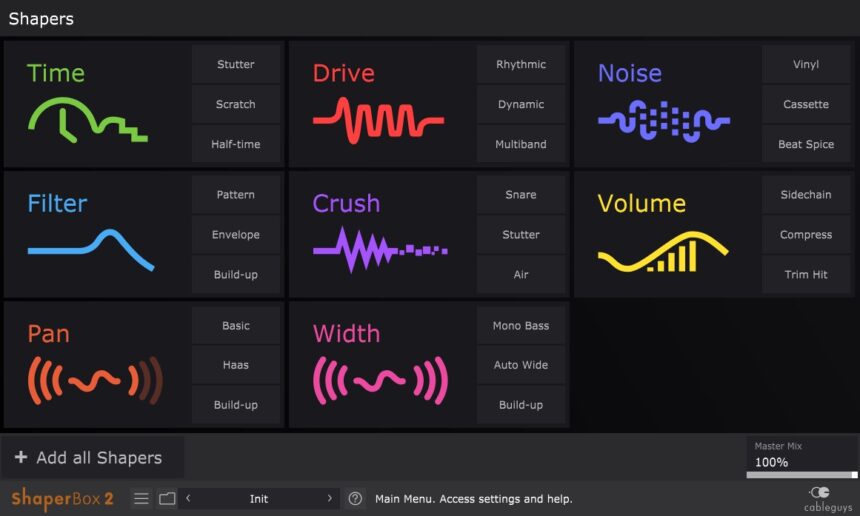The image size is (860, 516).
Task: Go to the next preset arrow
Action: pos(329,498)
